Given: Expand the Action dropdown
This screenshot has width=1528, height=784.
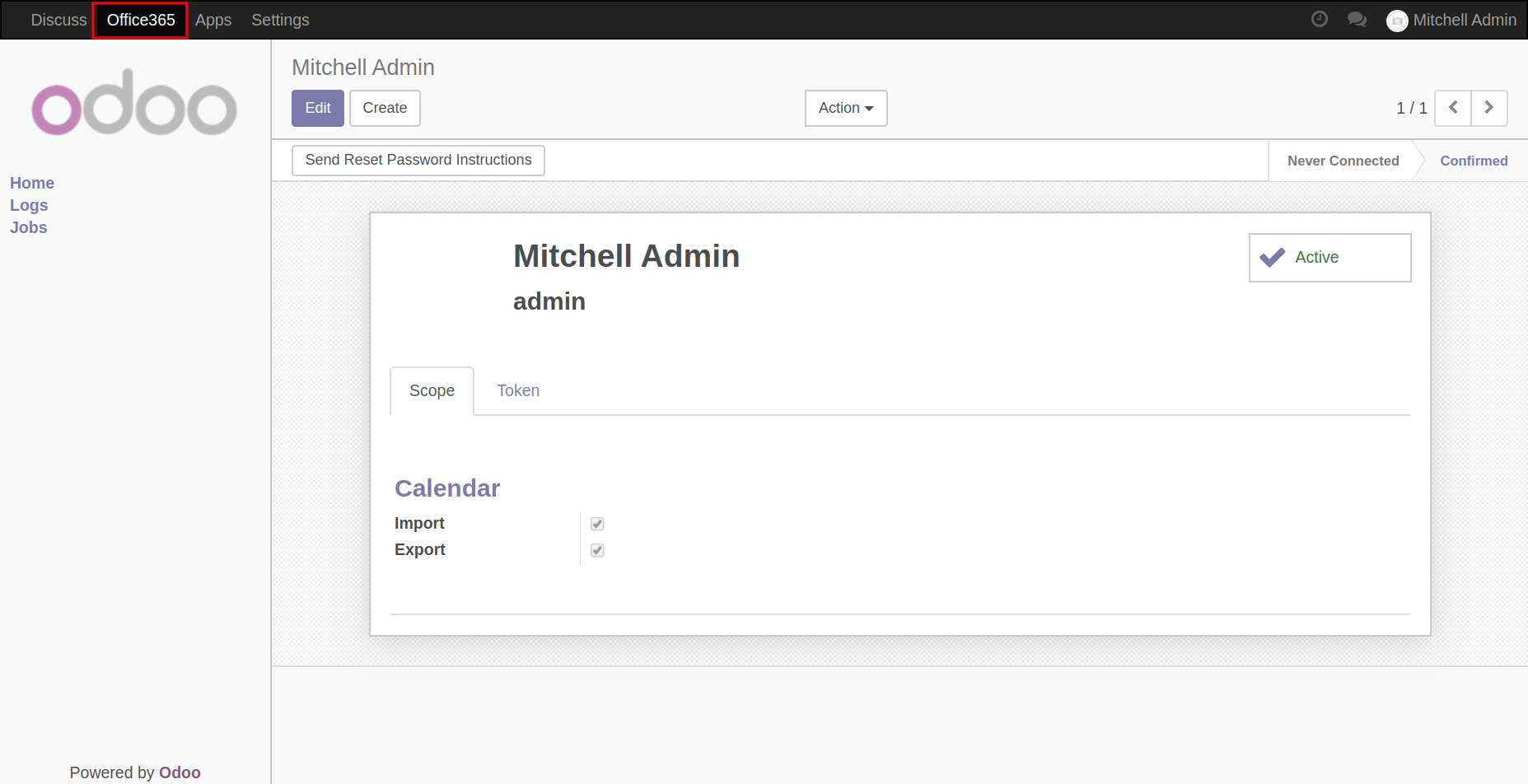Looking at the screenshot, I should point(845,108).
